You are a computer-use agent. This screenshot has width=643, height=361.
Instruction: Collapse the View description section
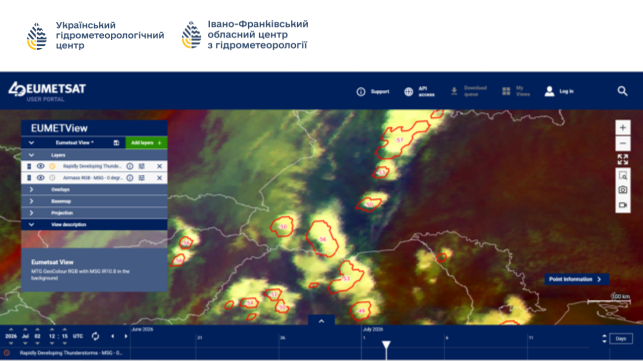[94, 224]
